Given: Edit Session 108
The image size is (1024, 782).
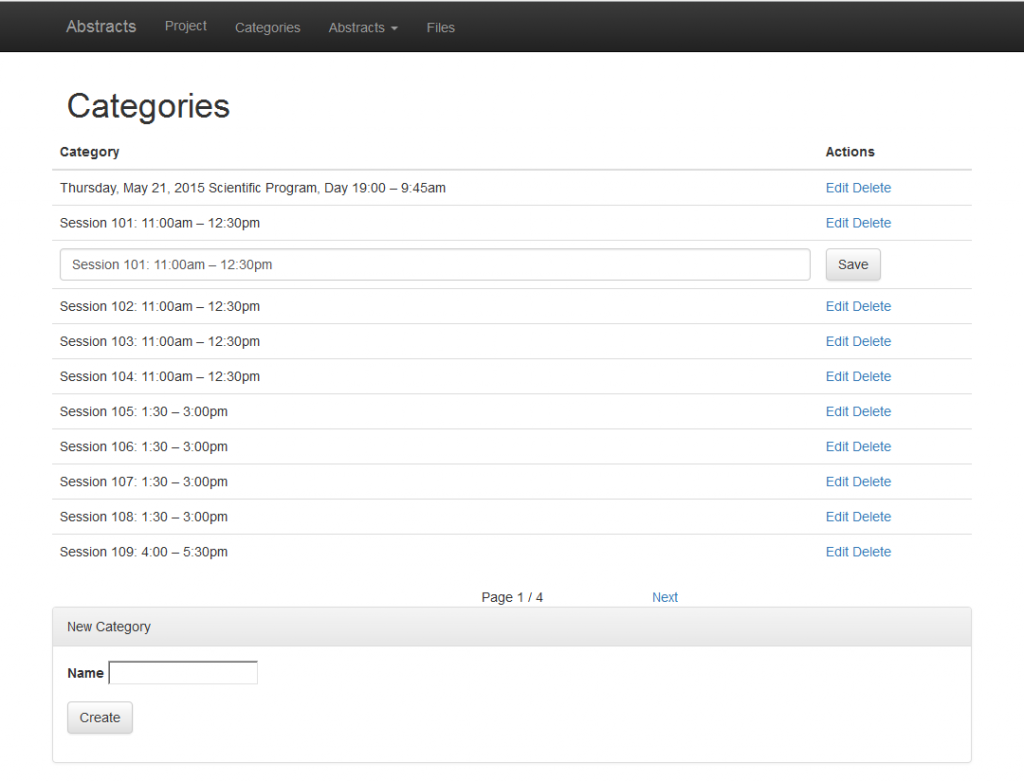Looking at the screenshot, I should coord(837,516).
